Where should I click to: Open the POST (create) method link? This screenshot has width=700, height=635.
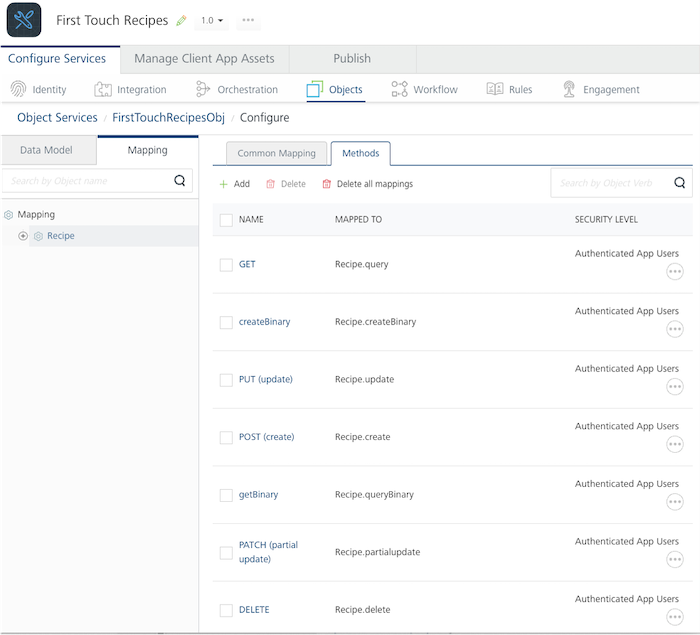pos(267,437)
